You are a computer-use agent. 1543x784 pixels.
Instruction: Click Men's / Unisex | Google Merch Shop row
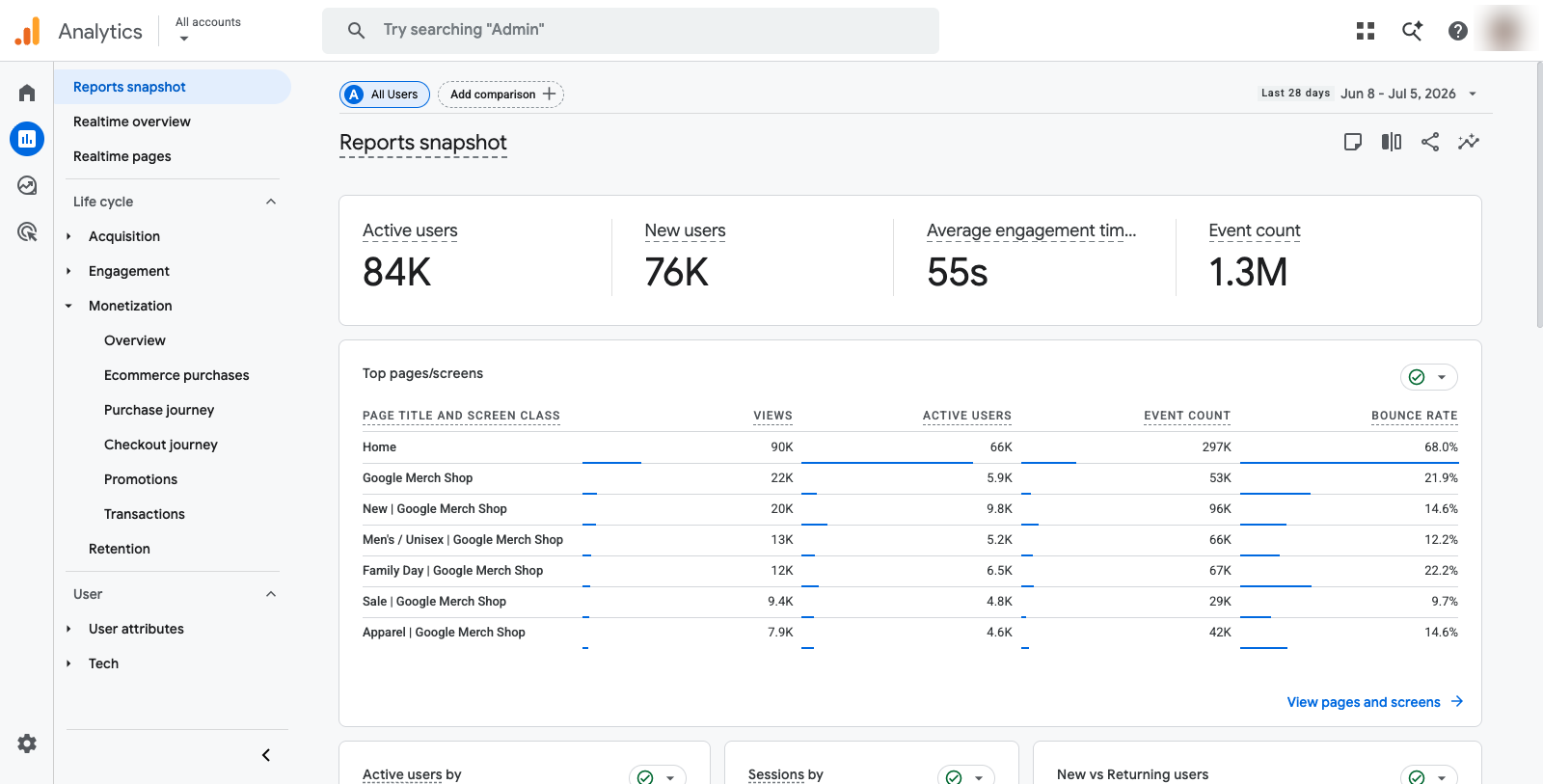[910, 540]
